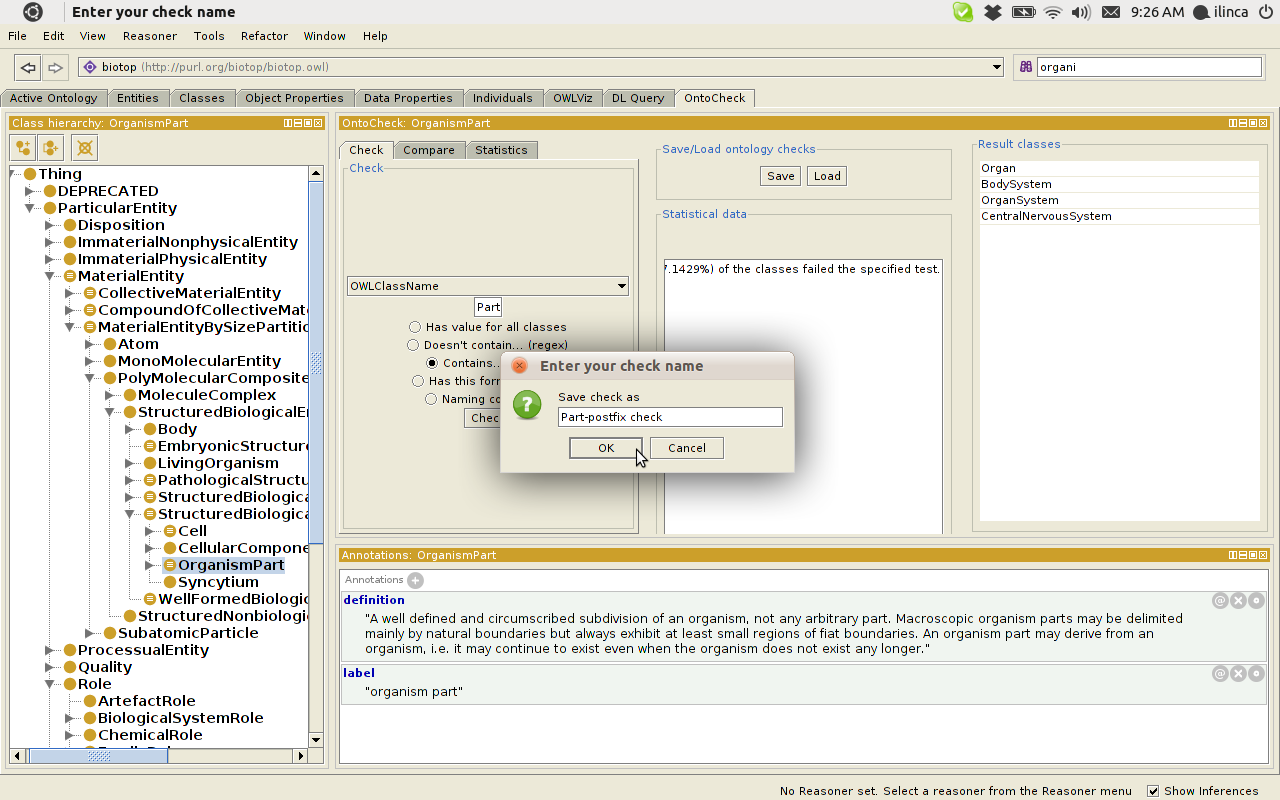Click the add subclass icon in Class hierarchy
Screen dimensions: 1280x800
(23, 148)
